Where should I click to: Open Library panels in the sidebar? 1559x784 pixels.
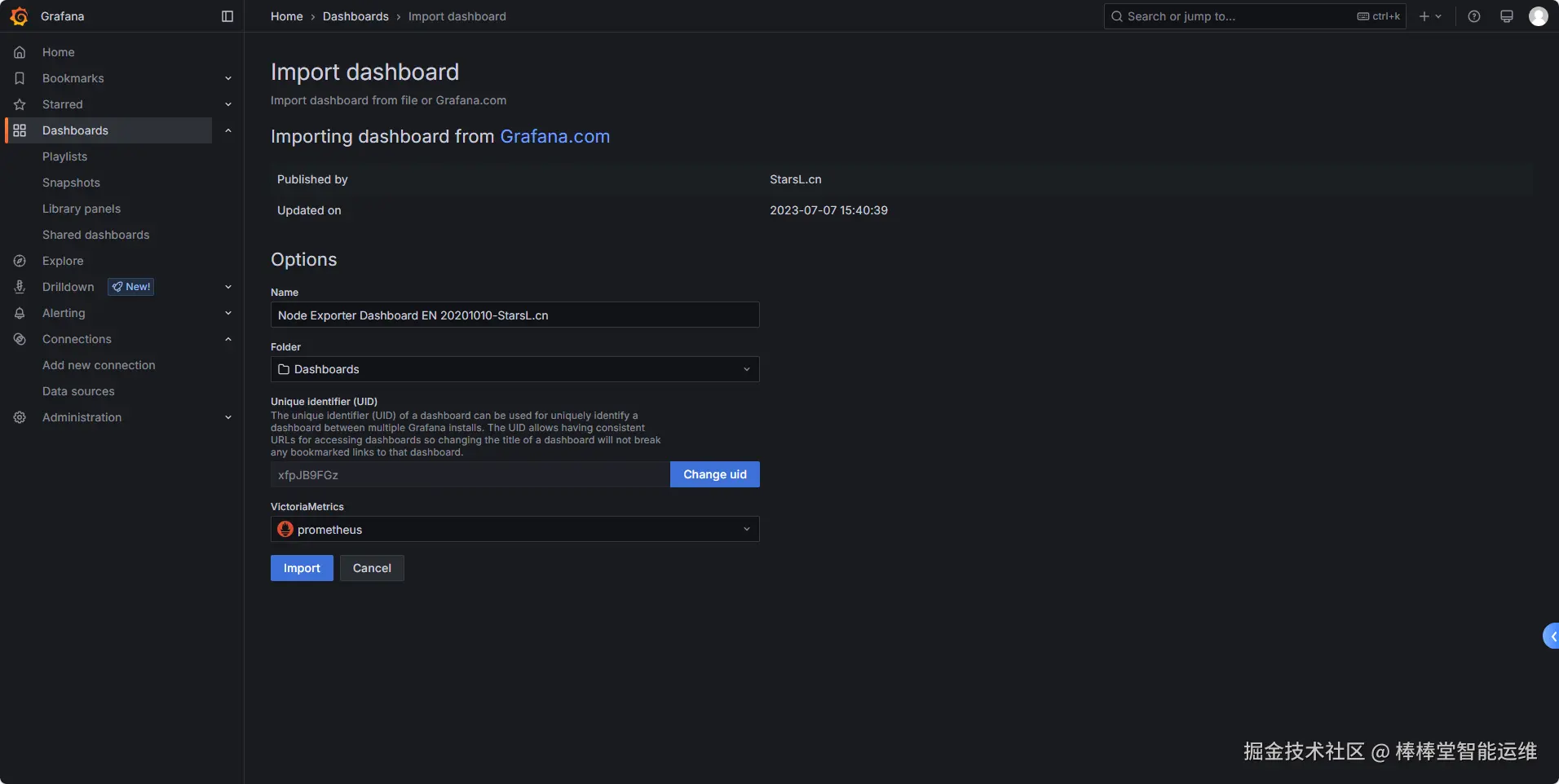click(x=82, y=209)
